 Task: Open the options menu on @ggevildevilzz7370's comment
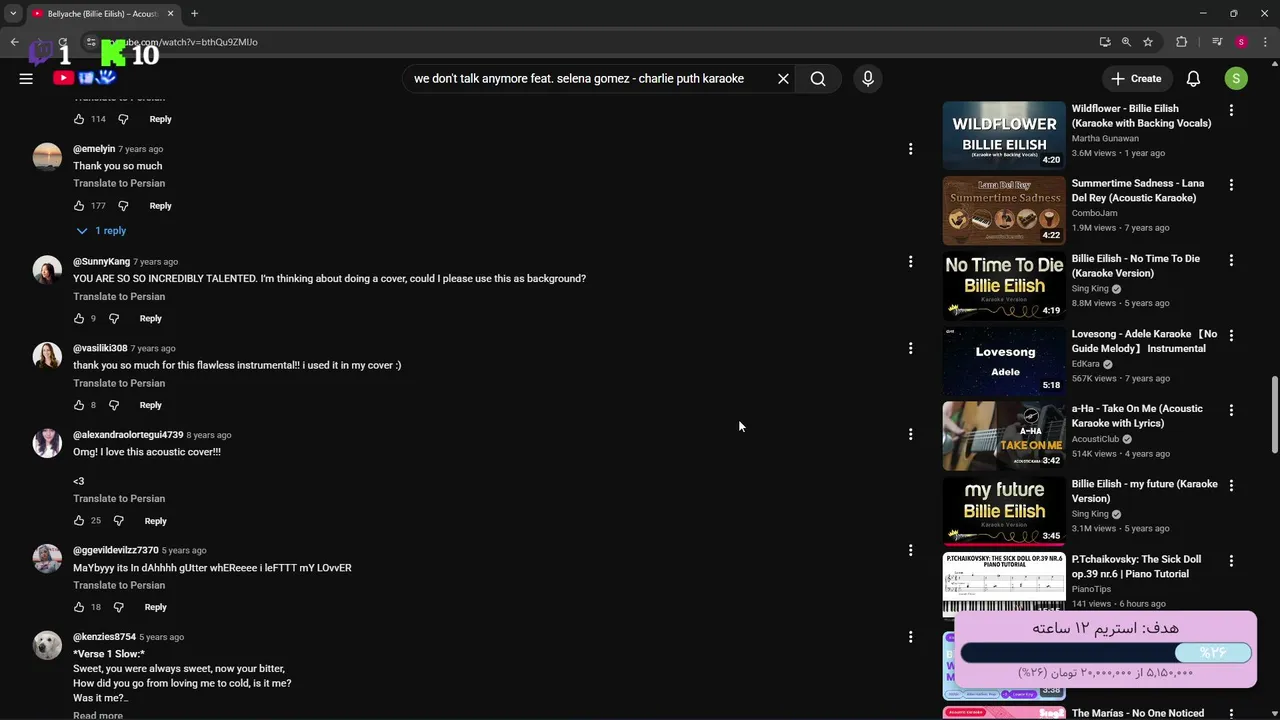pyautogui.click(x=910, y=550)
